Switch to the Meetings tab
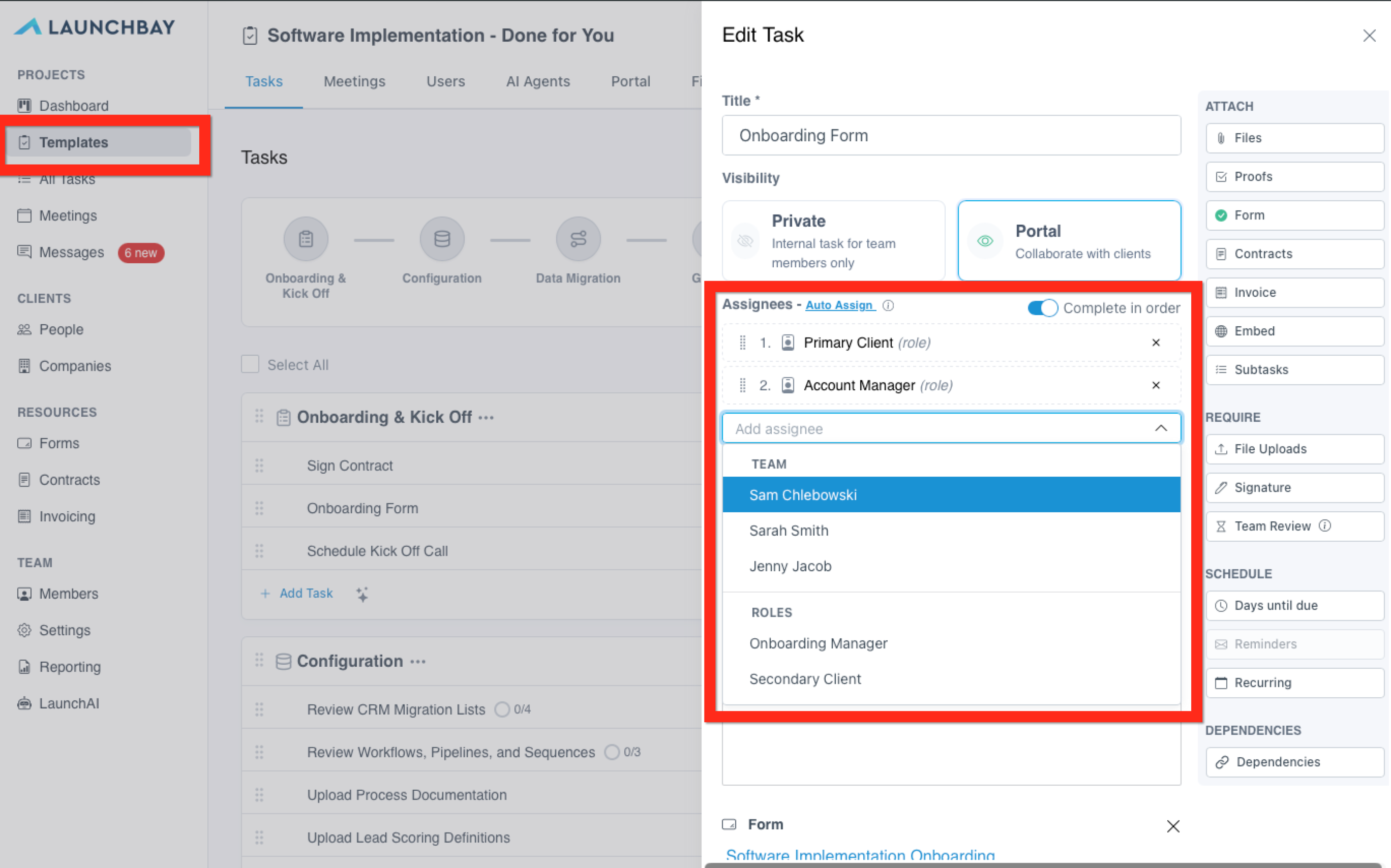Screen dimensions: 1391x868 (x=354, y=81)
